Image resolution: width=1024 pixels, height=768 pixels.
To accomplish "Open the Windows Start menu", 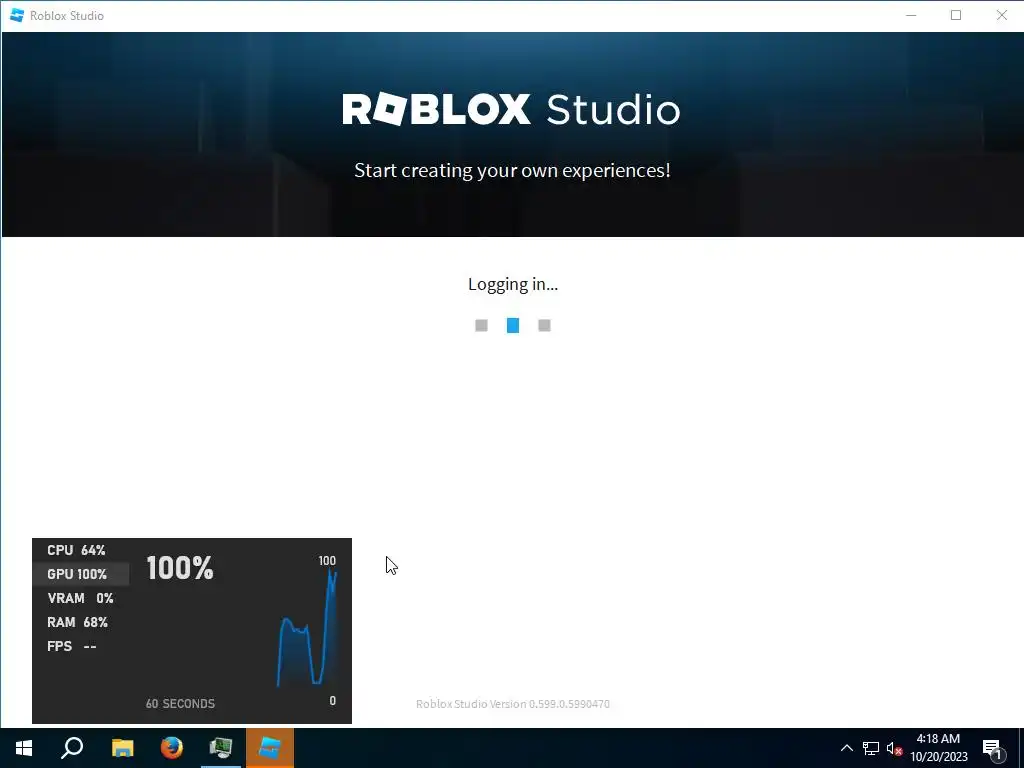I will [24, 748].
